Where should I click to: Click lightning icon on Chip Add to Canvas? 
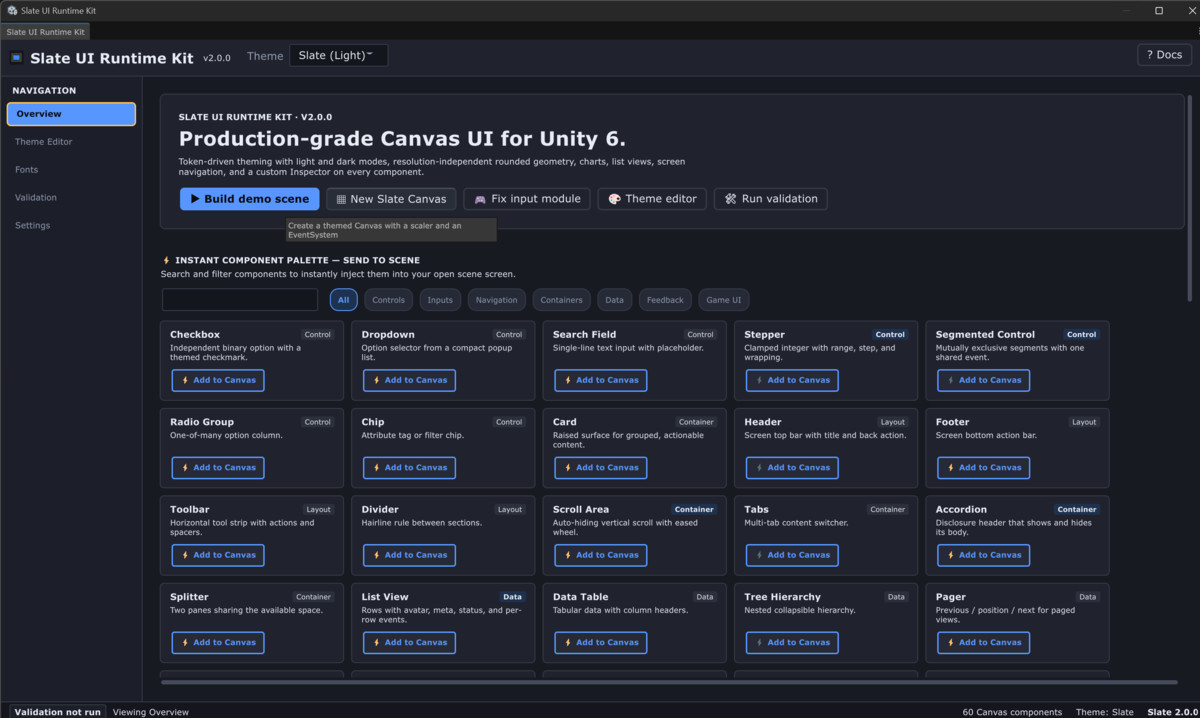pos(376,468)
